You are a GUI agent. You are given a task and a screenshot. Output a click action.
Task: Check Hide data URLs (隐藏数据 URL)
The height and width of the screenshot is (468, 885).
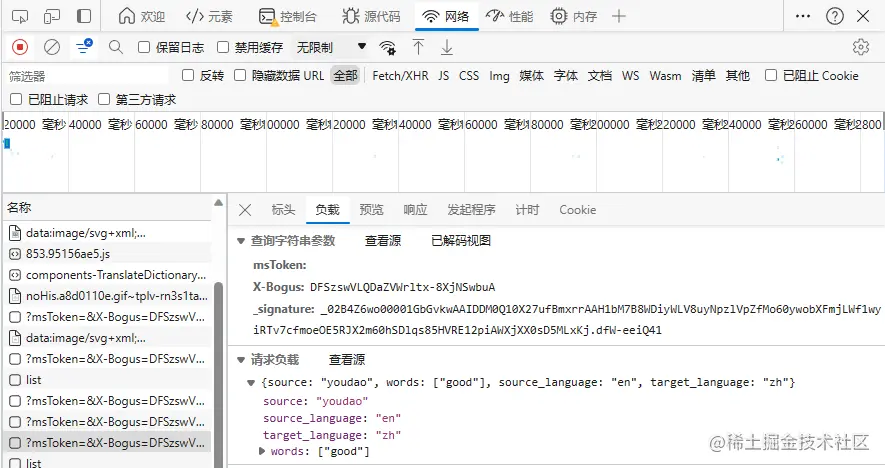(240, 75)
